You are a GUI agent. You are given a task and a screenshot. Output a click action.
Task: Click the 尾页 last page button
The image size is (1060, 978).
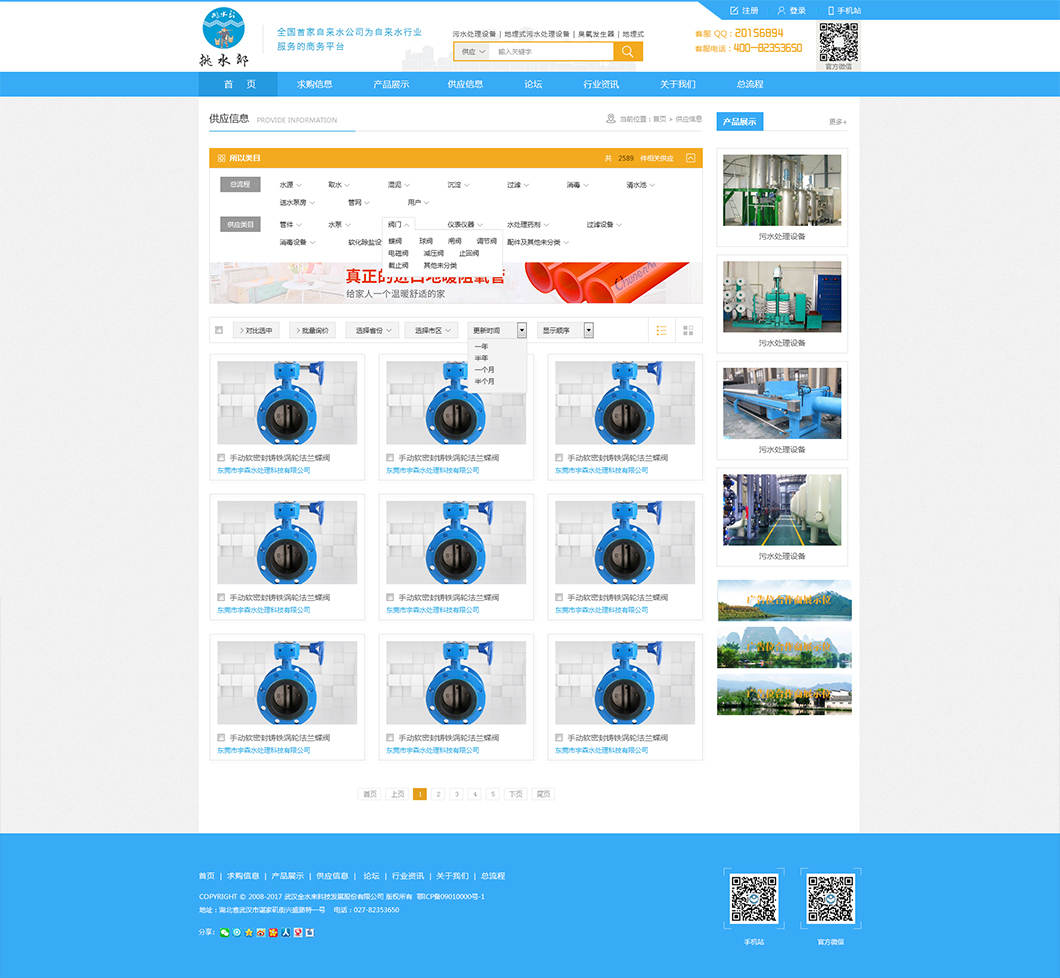click(x=544, y=794)
